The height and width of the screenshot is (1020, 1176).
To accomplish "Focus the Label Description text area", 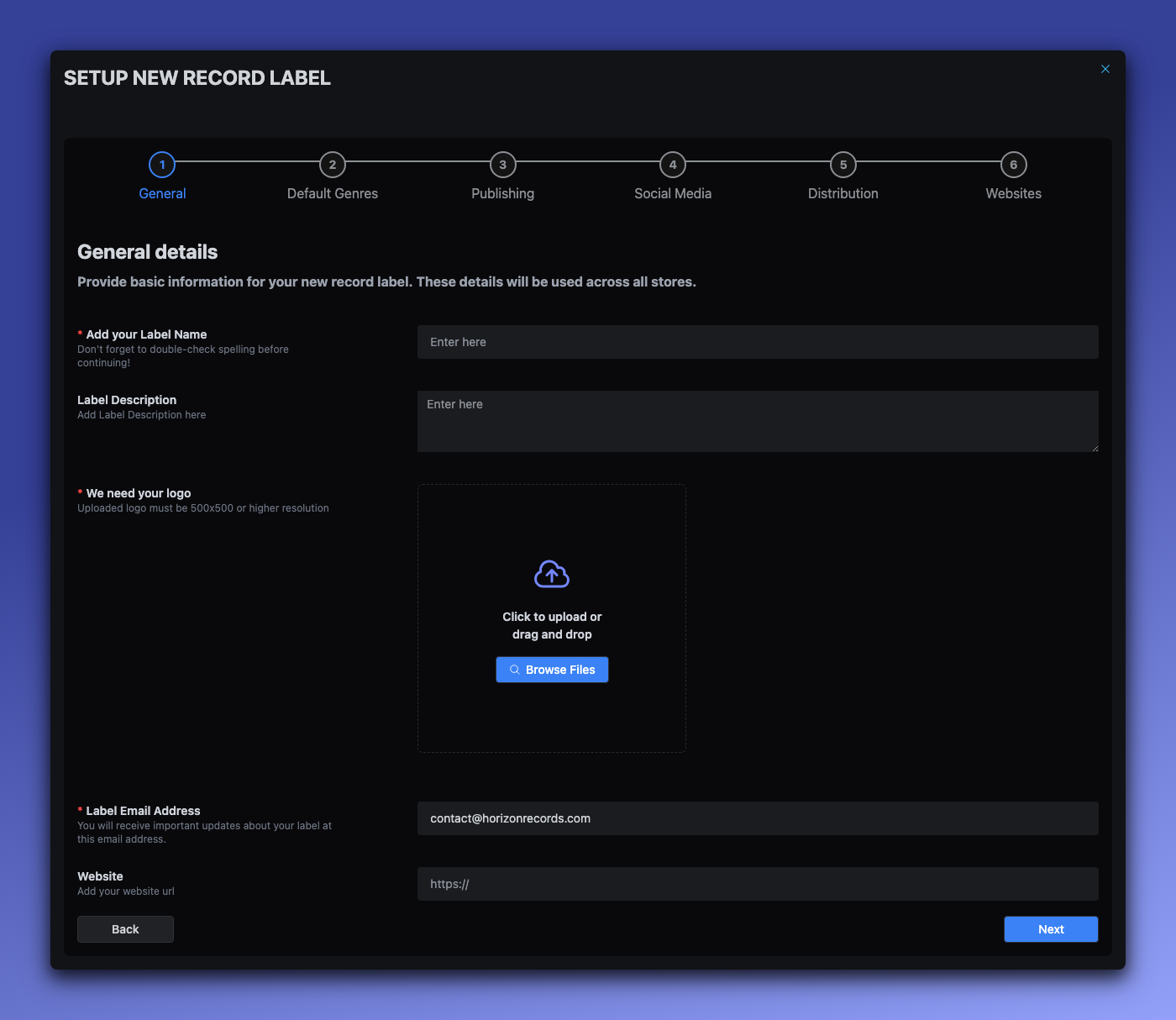I will 758,421.
